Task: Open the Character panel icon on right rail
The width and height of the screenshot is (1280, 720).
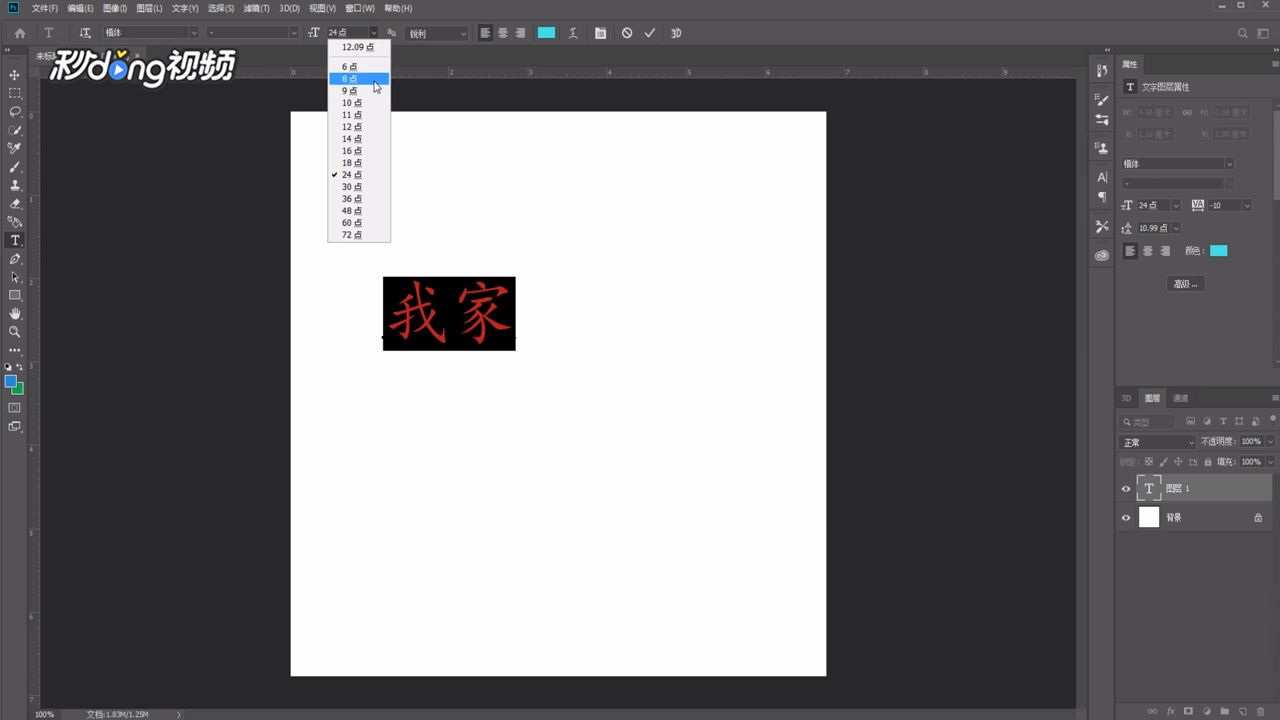Action: point(1100,176)
